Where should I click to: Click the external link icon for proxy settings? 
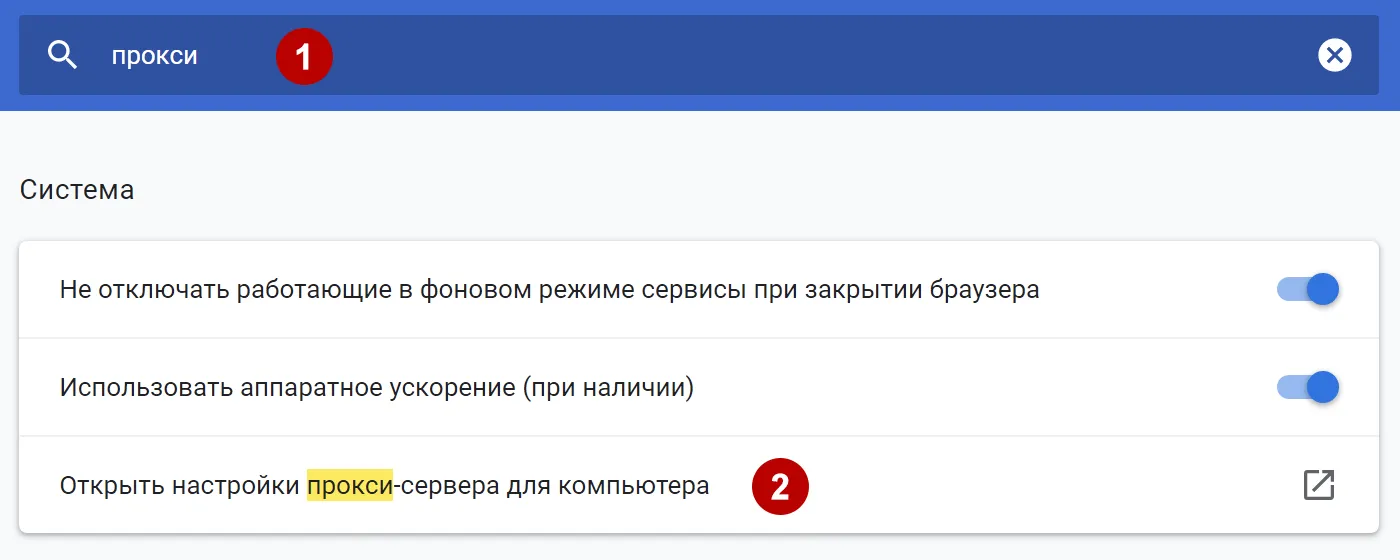pyautogui.click(x=1319, y=485)
